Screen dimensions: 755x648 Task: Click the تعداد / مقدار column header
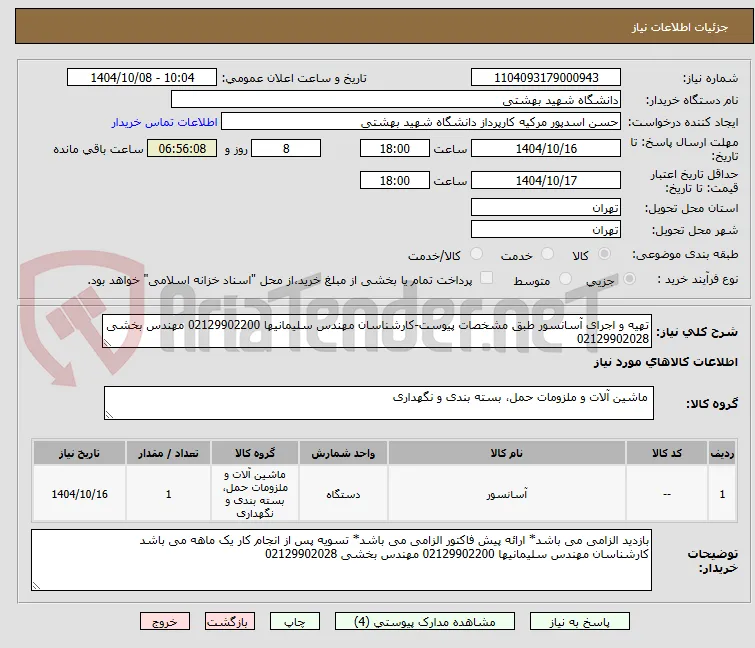point(168,453)
